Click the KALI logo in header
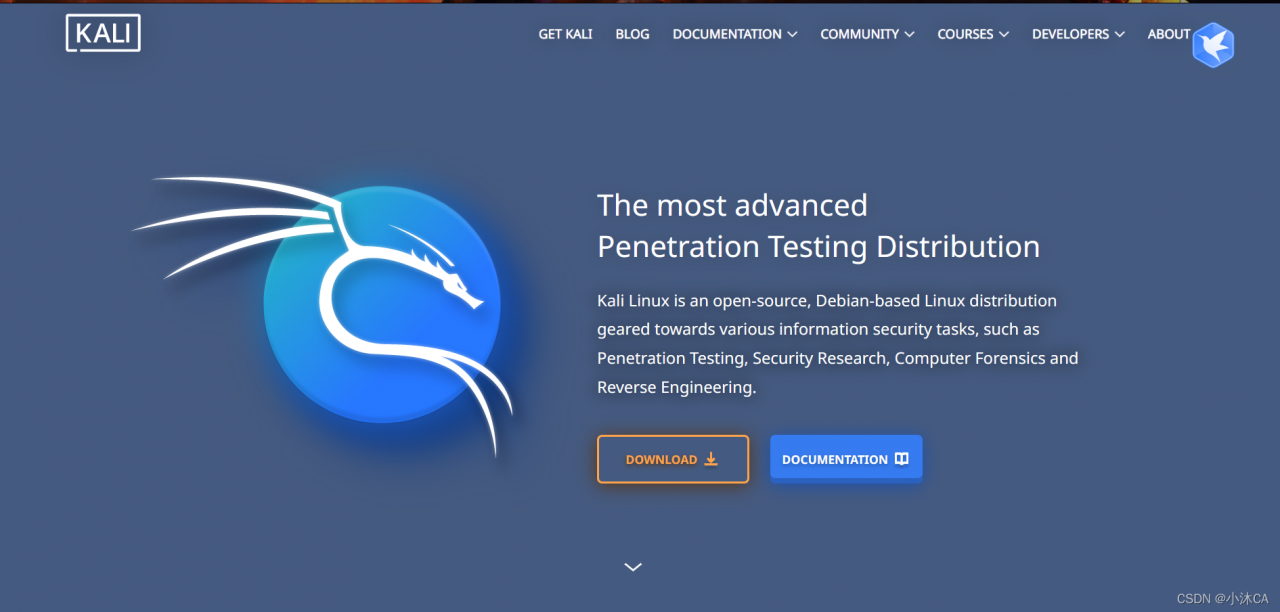Viewport: 1280px width, 612px height. (x=103, y=33)
